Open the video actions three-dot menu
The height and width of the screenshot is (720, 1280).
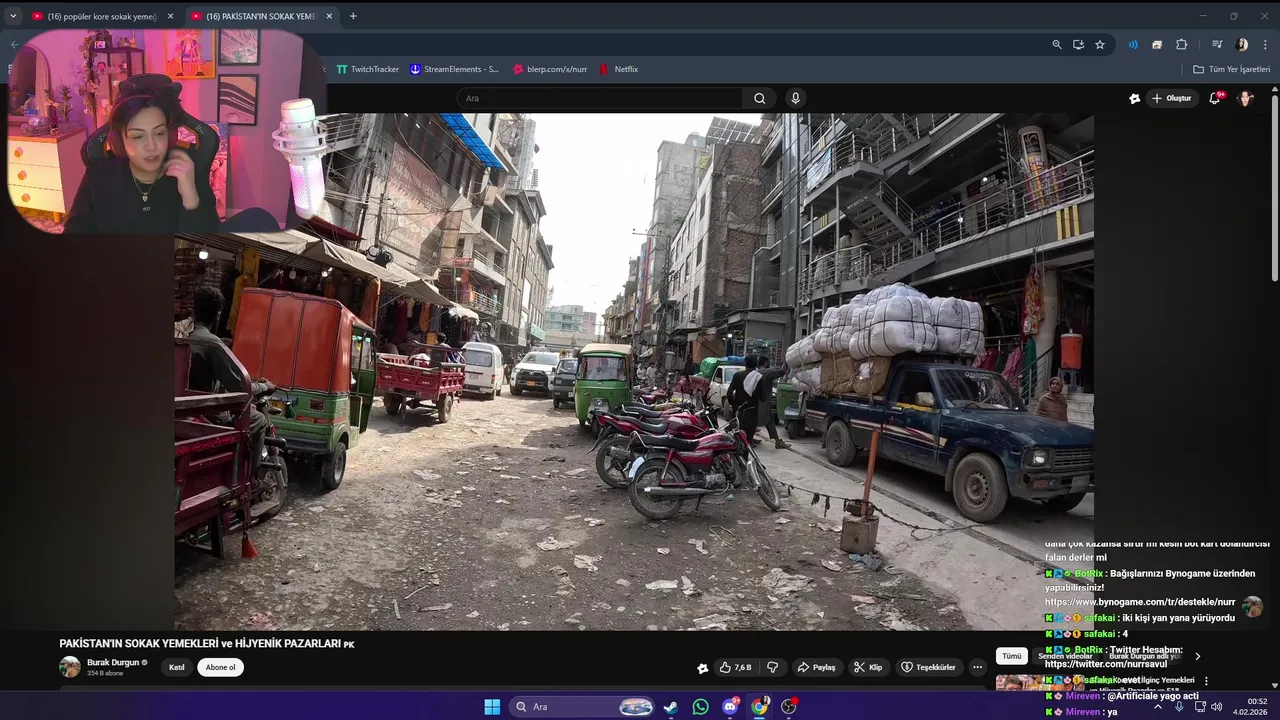pyautogui.click(x=977, y=667)
